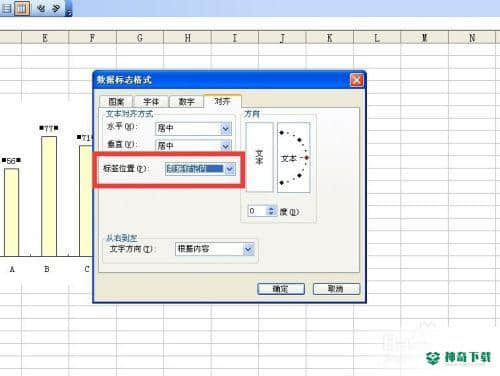Select the By Column chart toolbar icon

coord(22,8)
